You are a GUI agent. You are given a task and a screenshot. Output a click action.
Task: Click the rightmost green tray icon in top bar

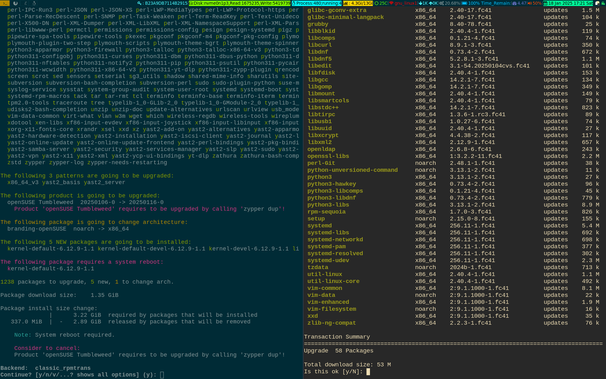coord(602,3)
